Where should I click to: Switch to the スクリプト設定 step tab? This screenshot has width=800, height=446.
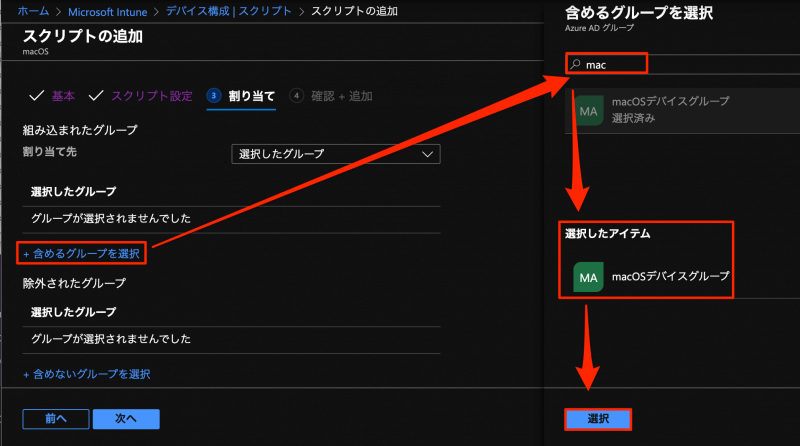pos(152,96)
